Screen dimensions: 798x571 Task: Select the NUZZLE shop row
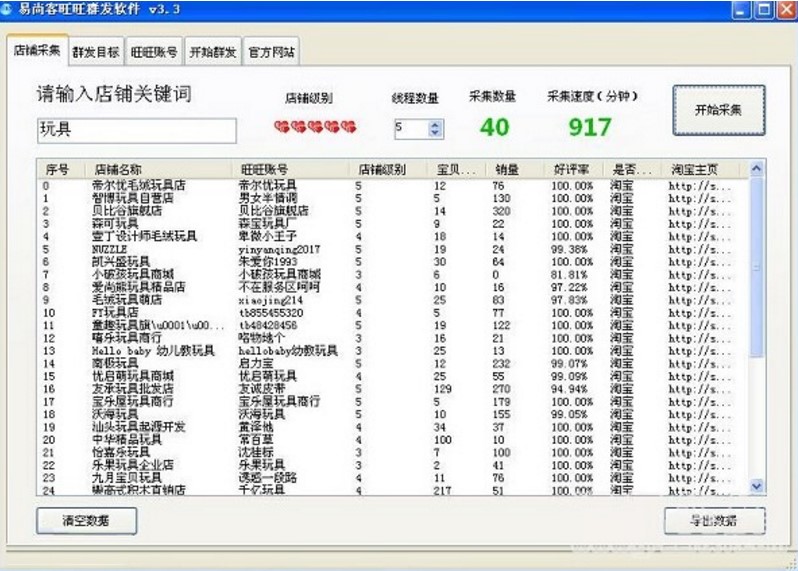392,249
